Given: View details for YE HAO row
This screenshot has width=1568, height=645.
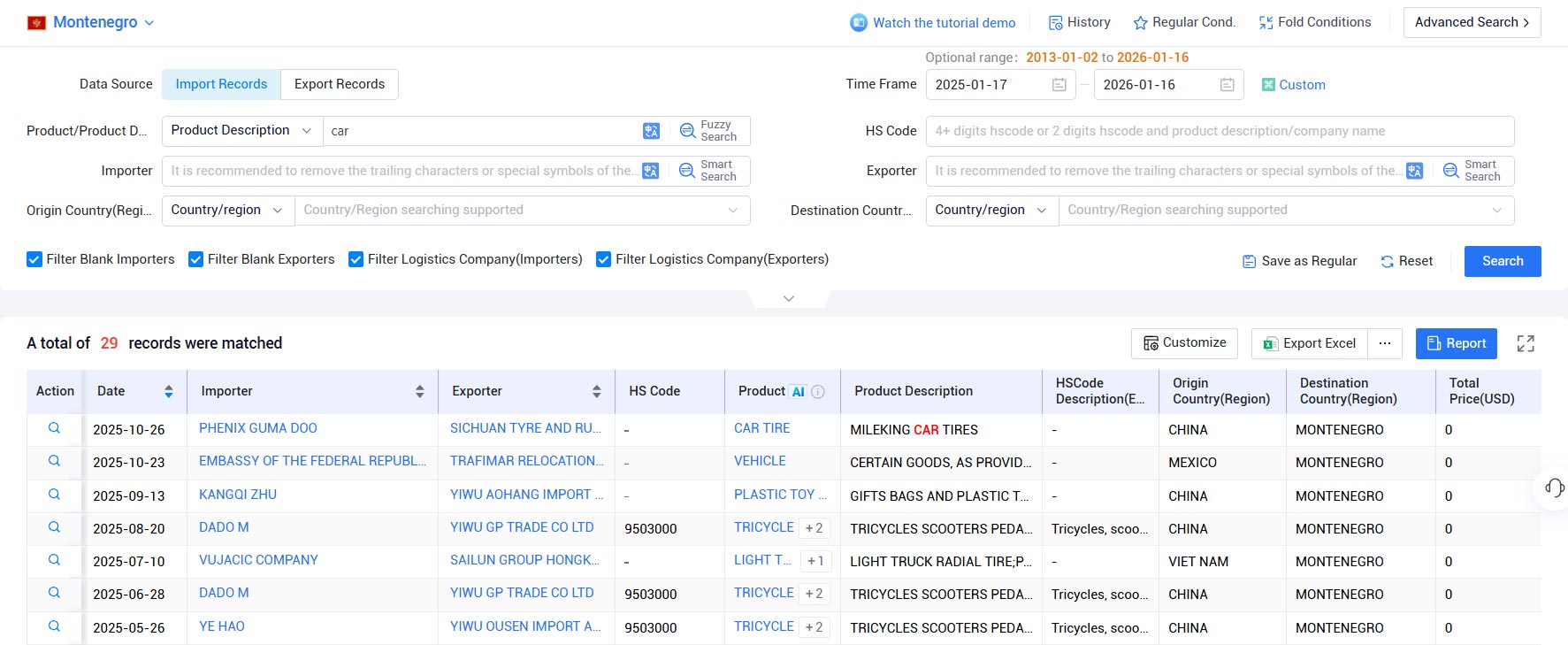Looking at the screenshot, I should pos(54,626).
